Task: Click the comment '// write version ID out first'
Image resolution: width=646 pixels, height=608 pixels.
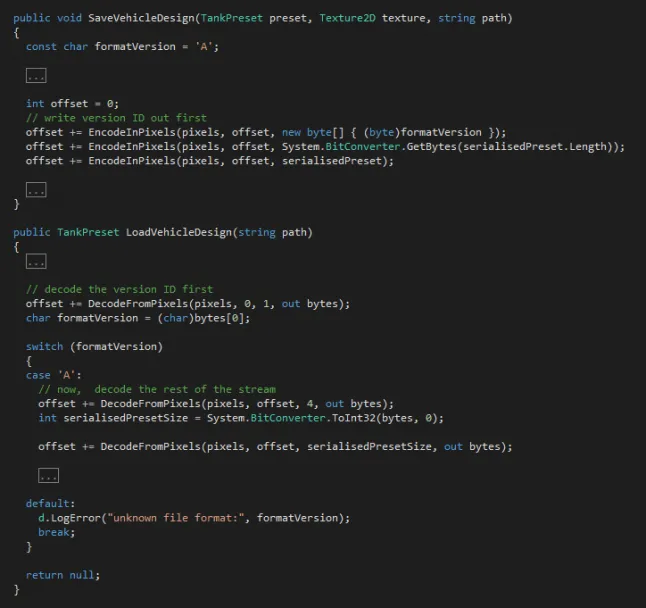Action: (116, 118)
